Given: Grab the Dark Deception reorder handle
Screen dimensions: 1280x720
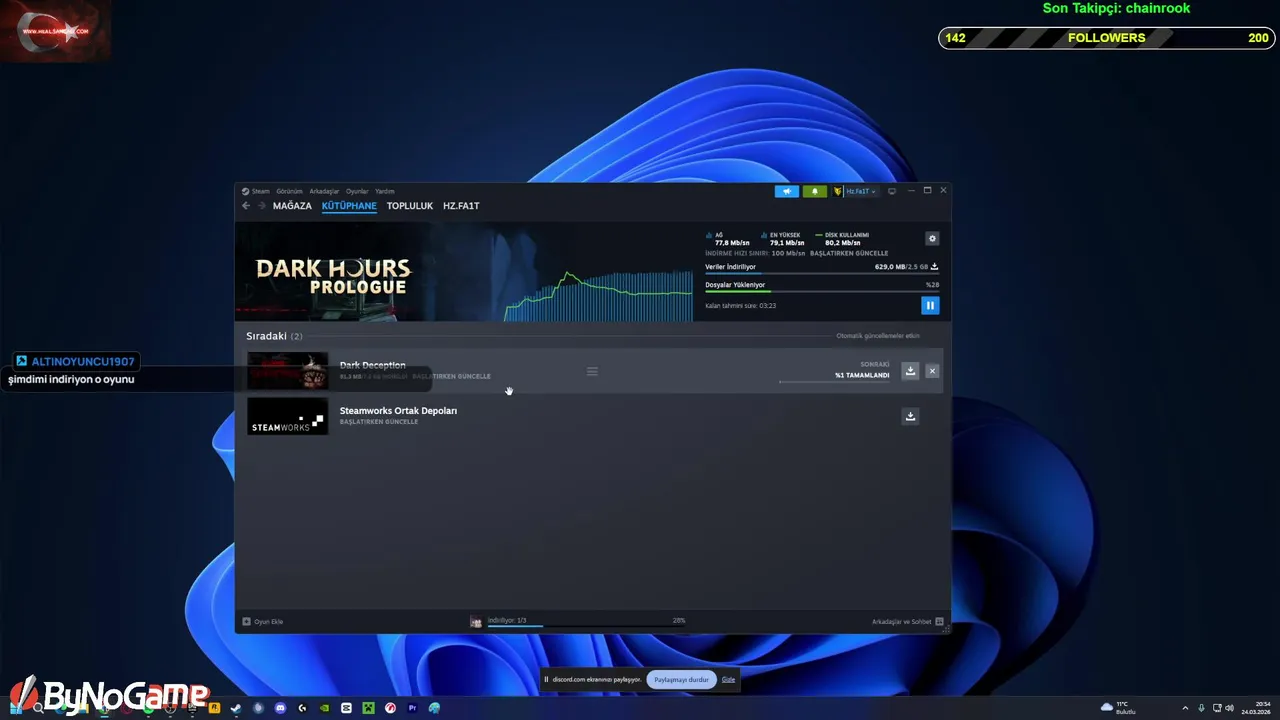Looking at the screenshot, I should click(x=592, y=371).
